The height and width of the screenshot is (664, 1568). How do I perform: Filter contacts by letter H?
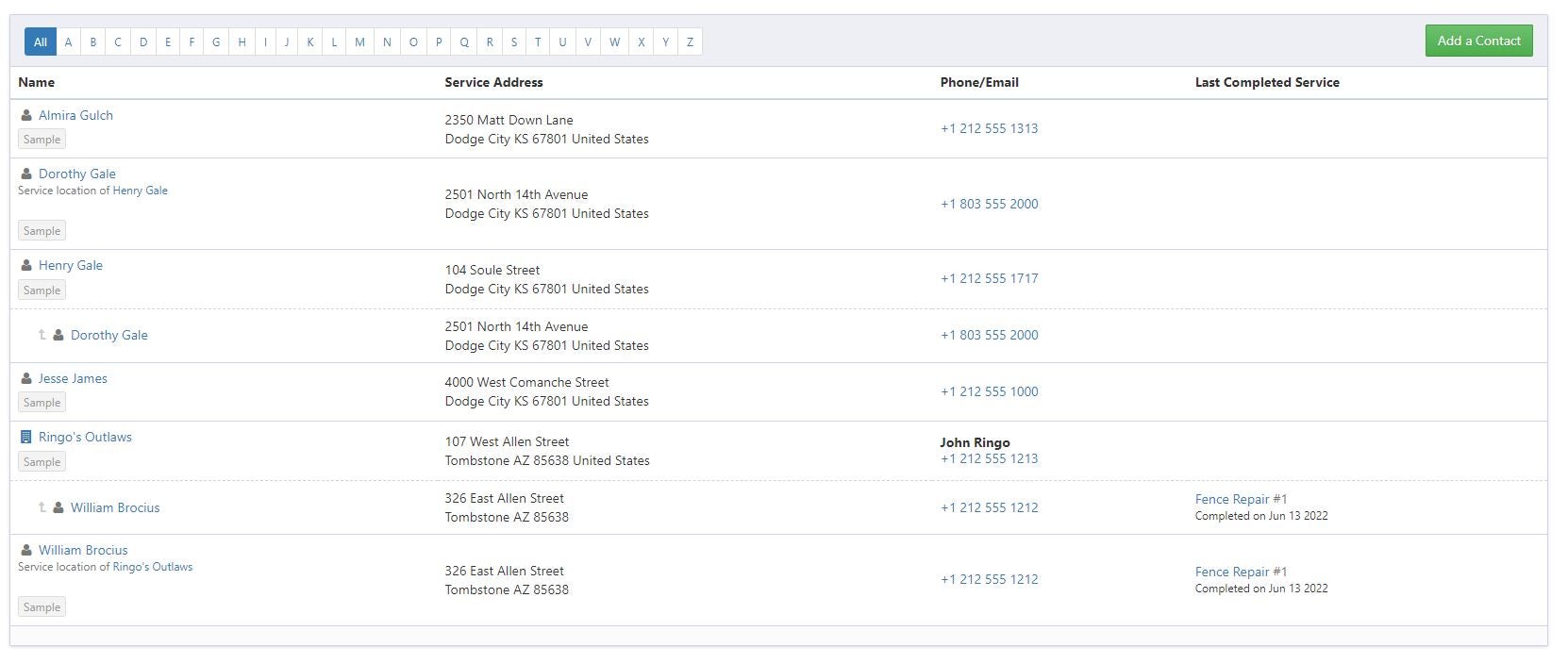click(x=242, y=41)
